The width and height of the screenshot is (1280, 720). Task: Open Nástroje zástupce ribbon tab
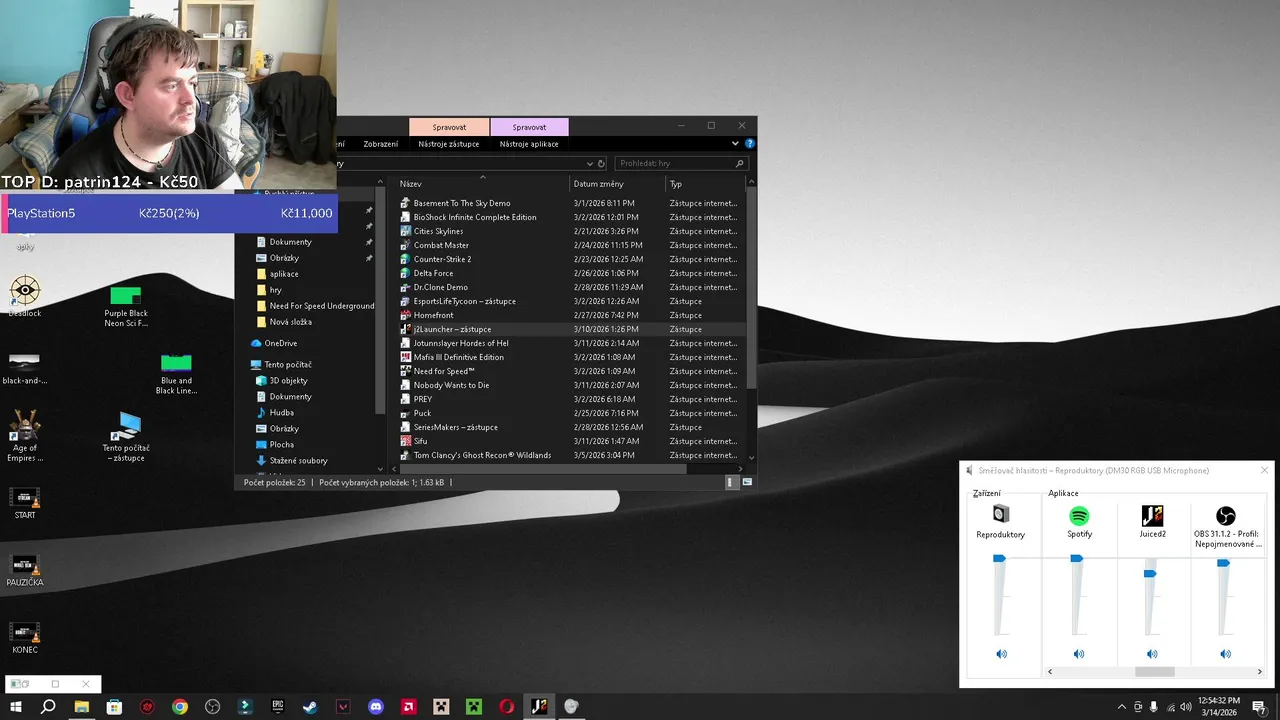(x=449, y=144)
